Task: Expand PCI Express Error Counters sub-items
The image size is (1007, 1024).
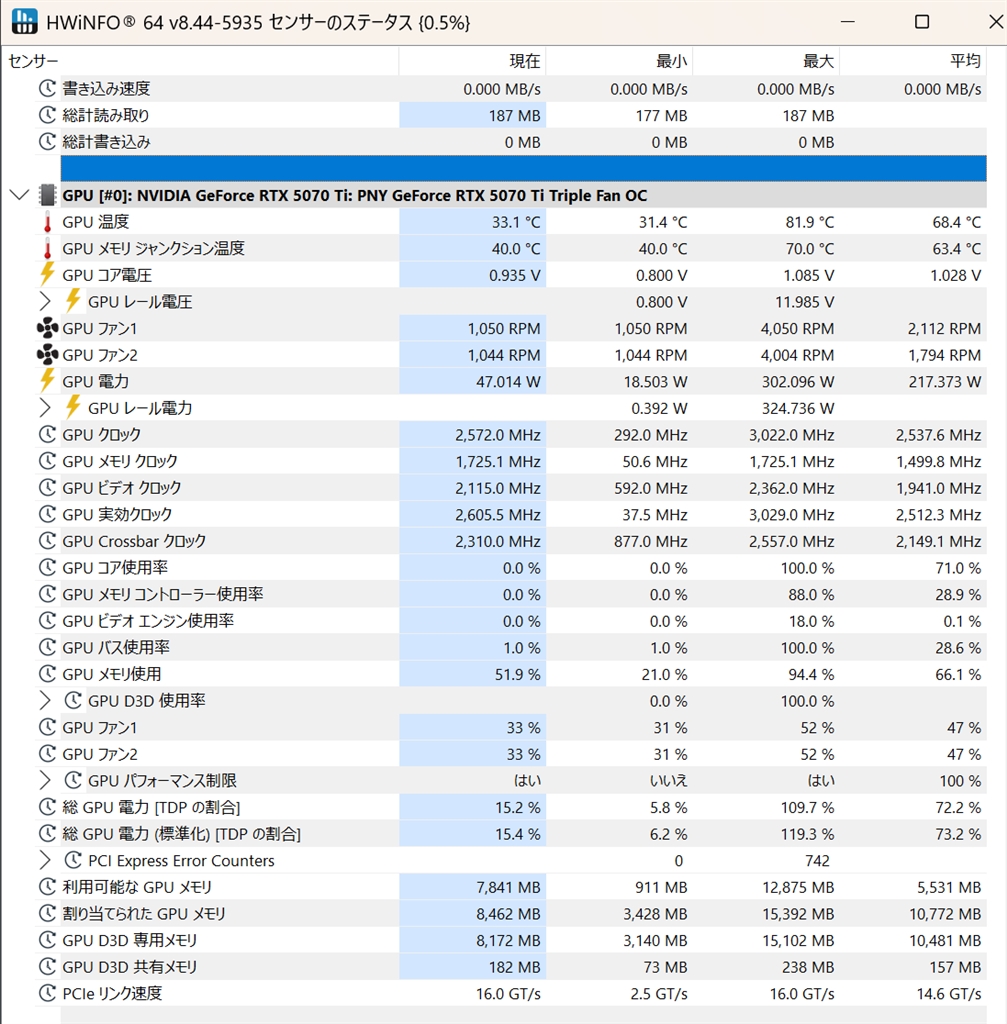Action: point(44,861)
